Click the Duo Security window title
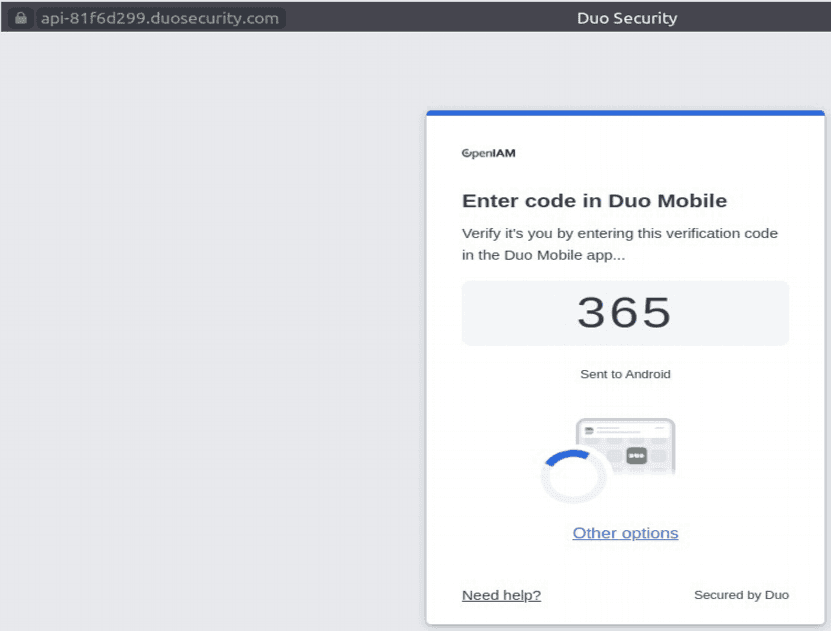This screenshot has width=832, height=634. point(626,18)
